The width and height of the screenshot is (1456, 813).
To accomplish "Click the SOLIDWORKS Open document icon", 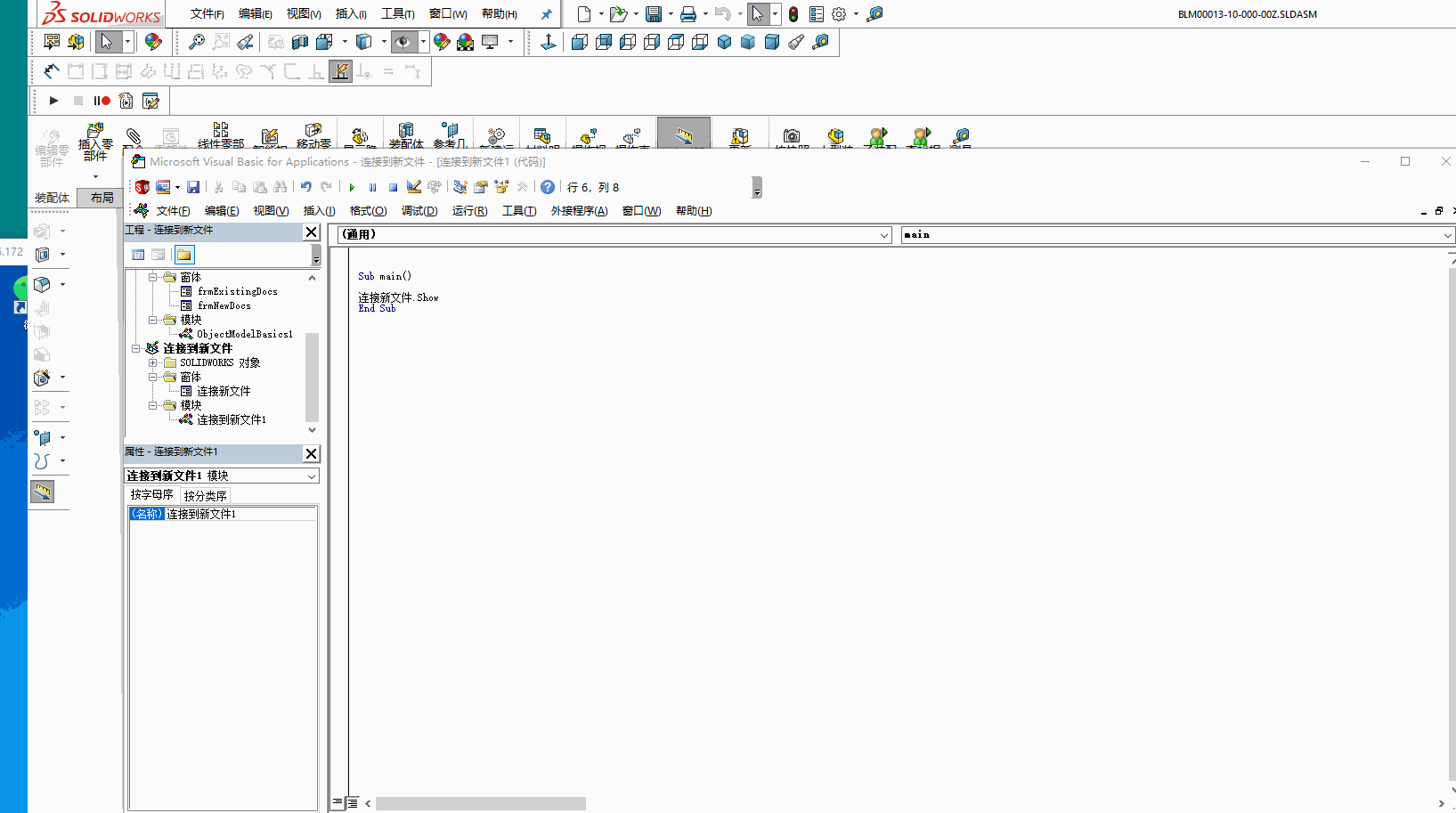I will [x=618, y=14].
